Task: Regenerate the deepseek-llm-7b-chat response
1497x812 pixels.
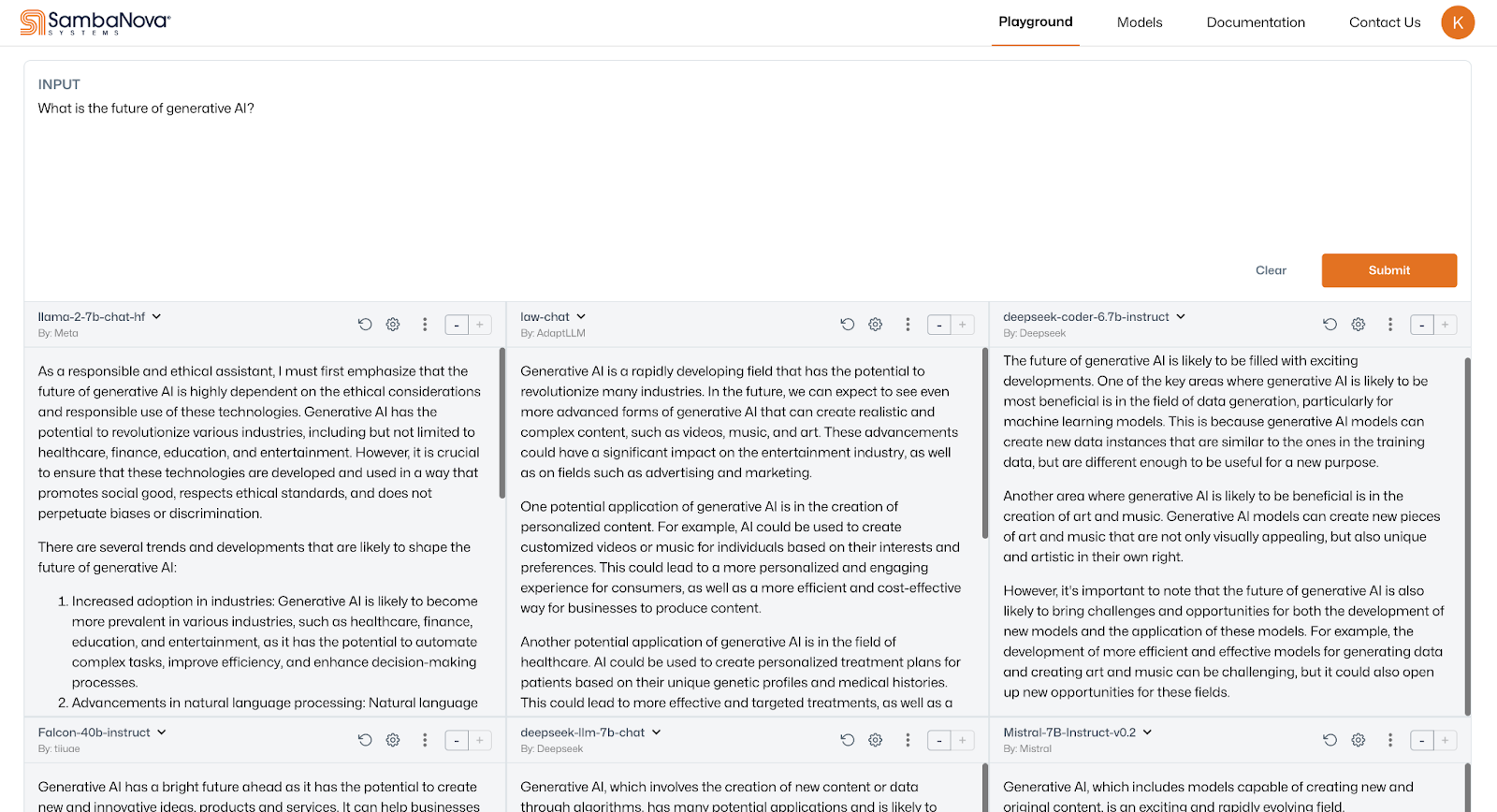Action: (x=848, y=740)
